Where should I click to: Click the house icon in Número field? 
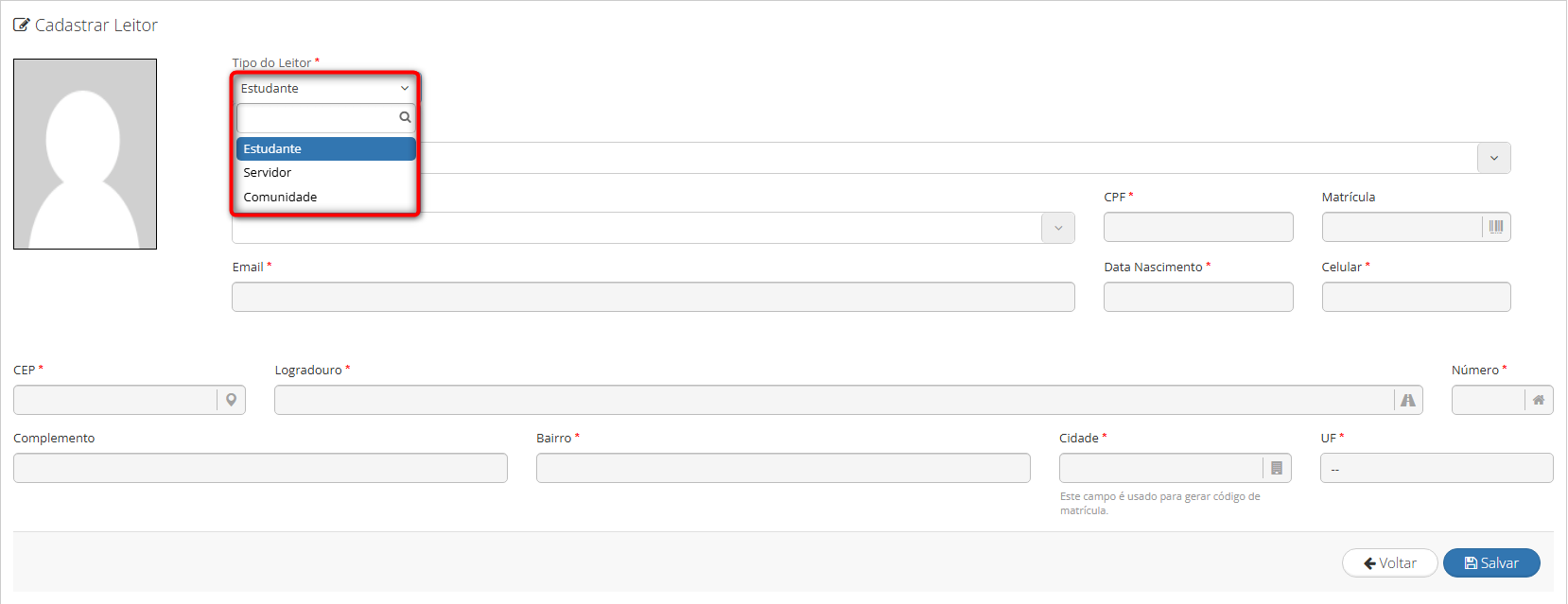pos(1539,400)
